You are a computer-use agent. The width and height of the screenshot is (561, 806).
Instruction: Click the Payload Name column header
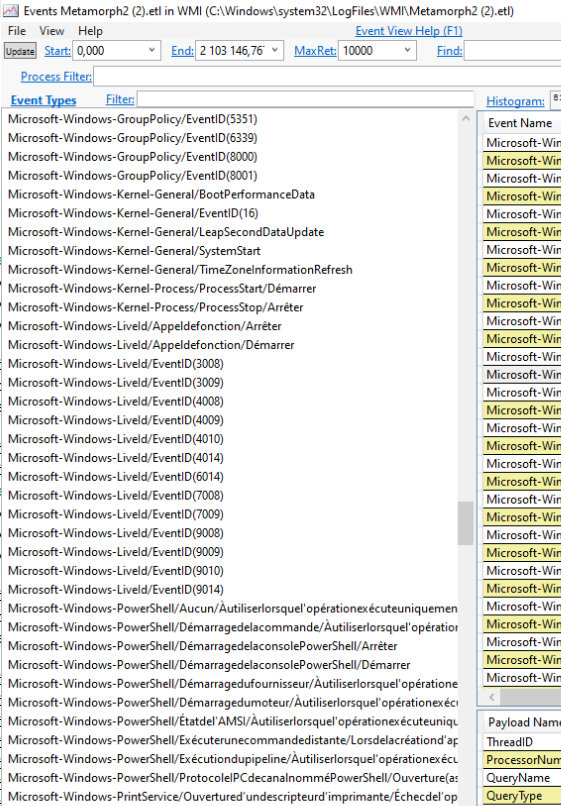coord(522,722)
